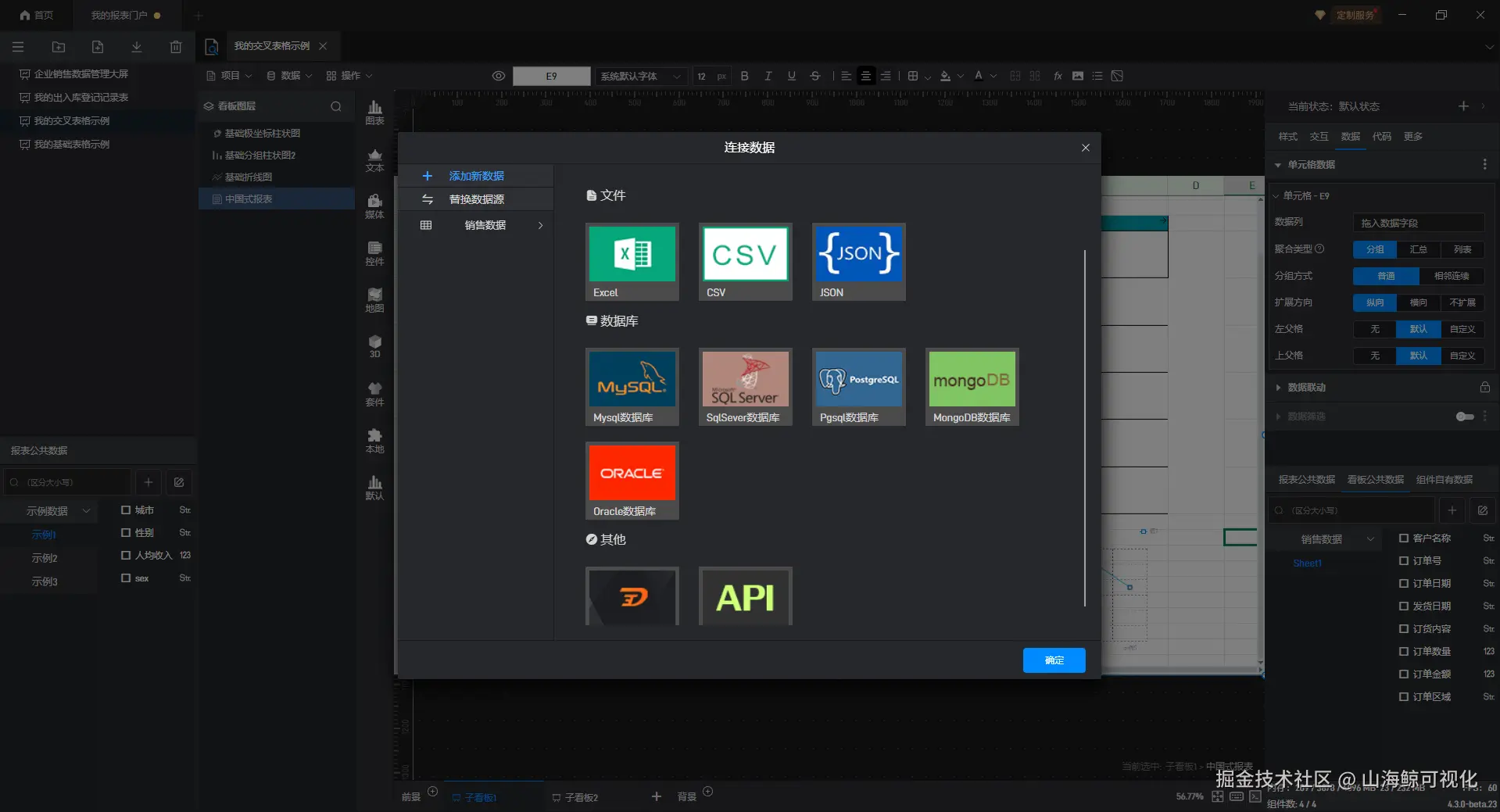1500x812 pixels.
Task: Check the 客户名称 field checkbox
Action: (x=1403, y=538)
